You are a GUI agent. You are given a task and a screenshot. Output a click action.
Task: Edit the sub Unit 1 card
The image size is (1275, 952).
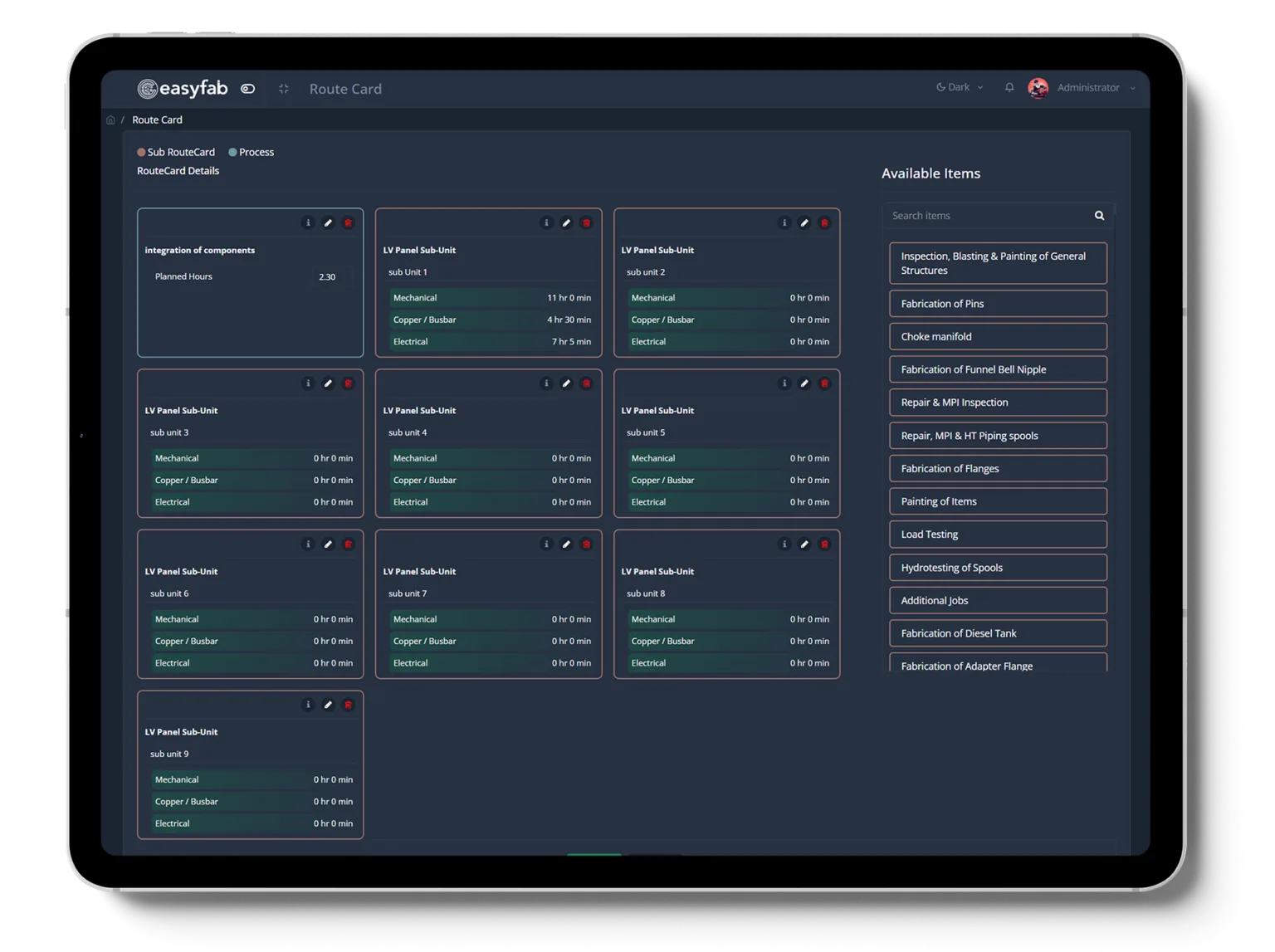pos(566,223)
